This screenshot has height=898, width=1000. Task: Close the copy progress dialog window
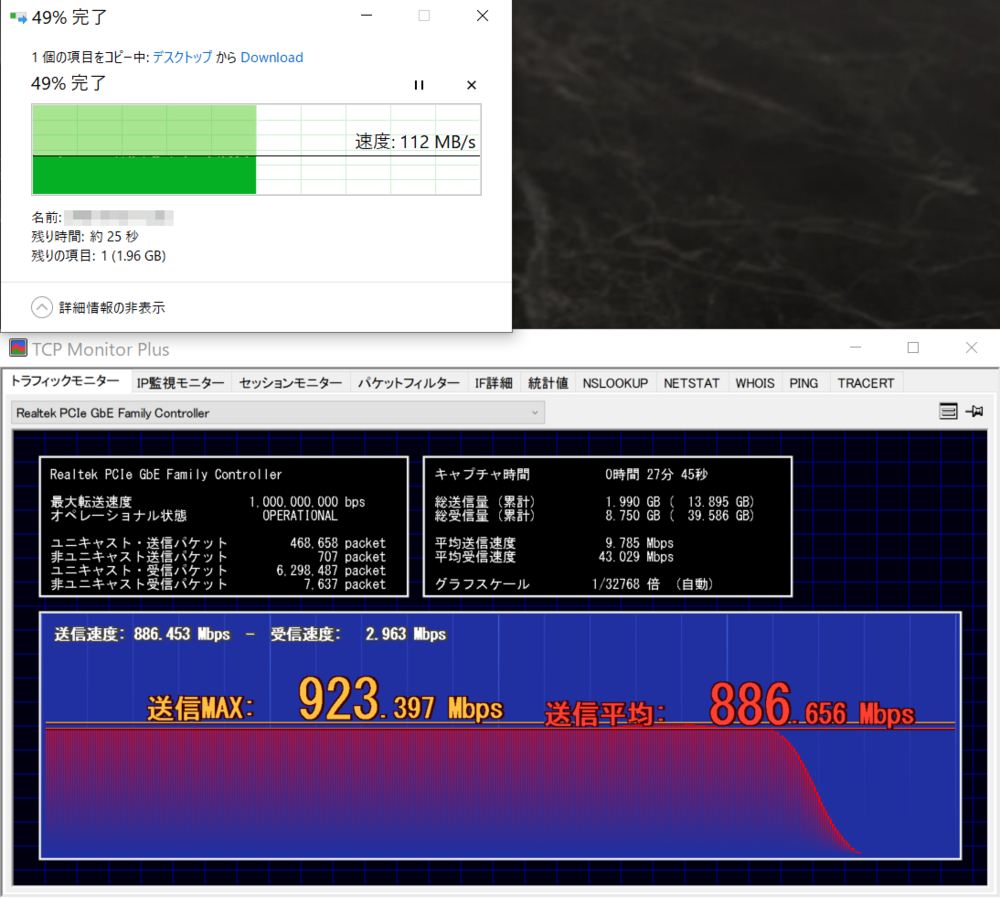point(483,15)
